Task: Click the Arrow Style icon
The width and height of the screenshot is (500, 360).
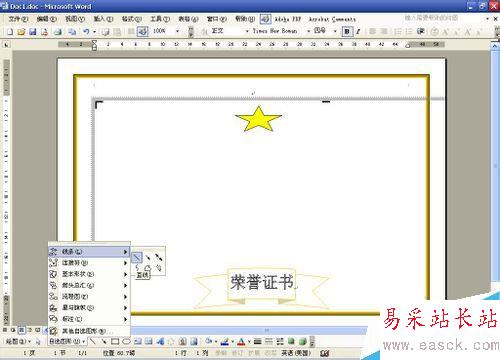Action: [x=280, y=341]
